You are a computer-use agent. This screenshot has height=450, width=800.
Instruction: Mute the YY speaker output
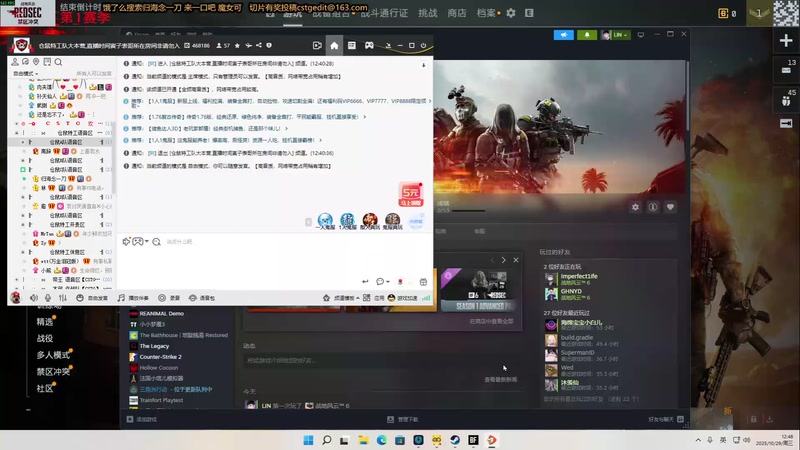point(34,297)
